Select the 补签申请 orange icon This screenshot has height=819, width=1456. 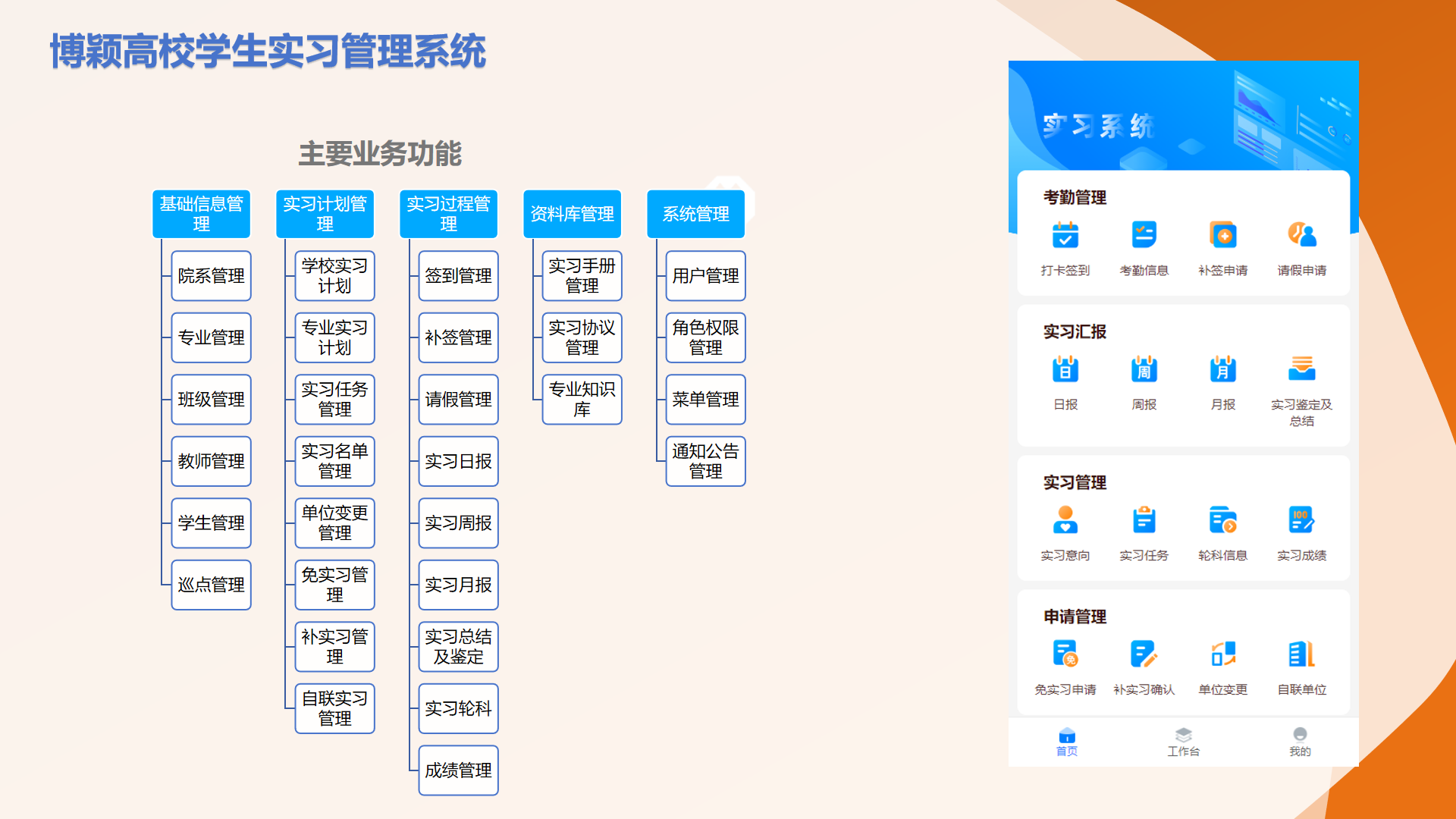coord(1222,235)
